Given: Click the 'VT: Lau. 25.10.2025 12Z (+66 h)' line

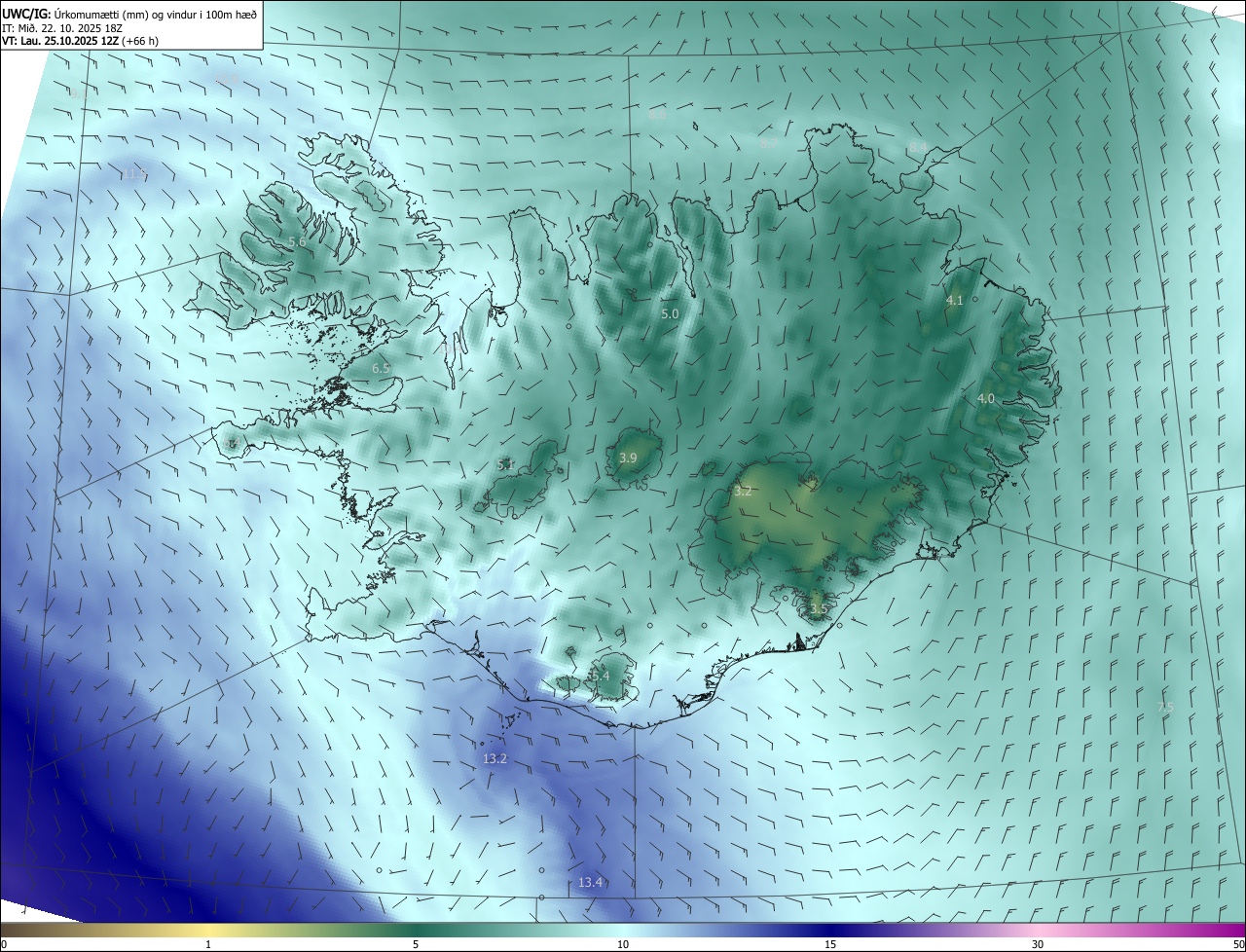Looking at the screenshot, I should (x=80, y=41).
